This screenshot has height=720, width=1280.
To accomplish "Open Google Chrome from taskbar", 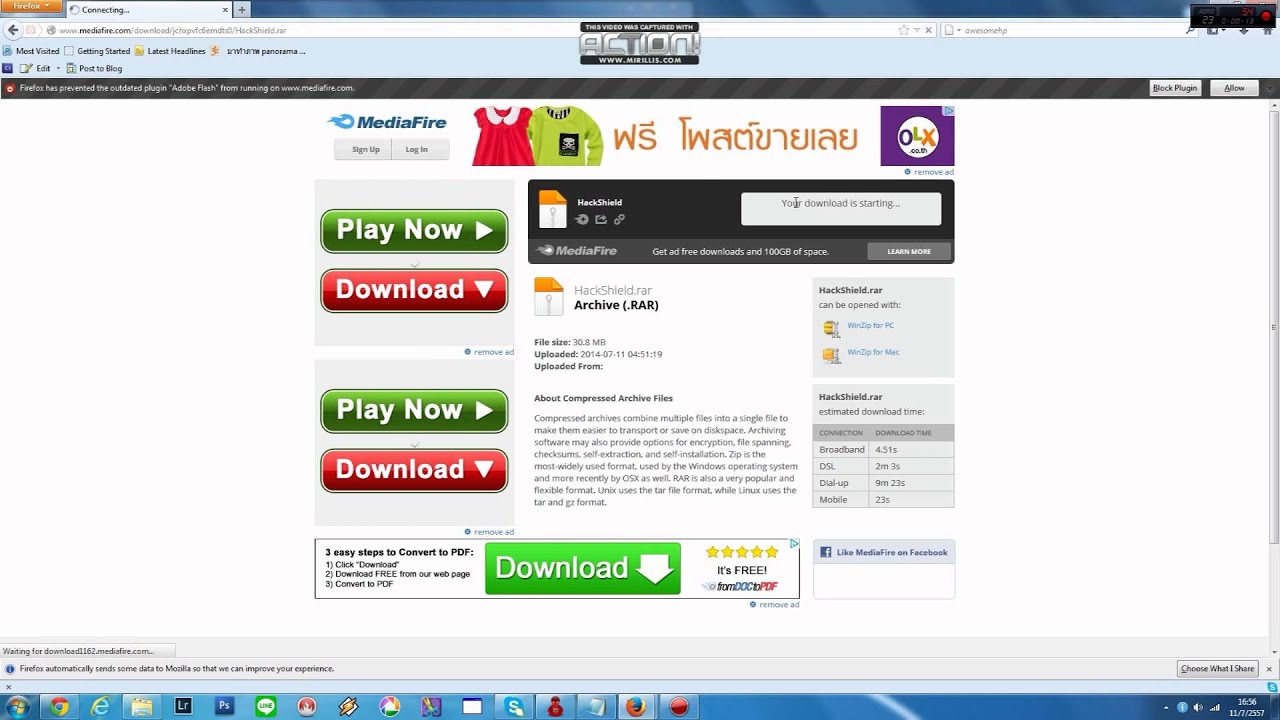I will click(60, 707).
